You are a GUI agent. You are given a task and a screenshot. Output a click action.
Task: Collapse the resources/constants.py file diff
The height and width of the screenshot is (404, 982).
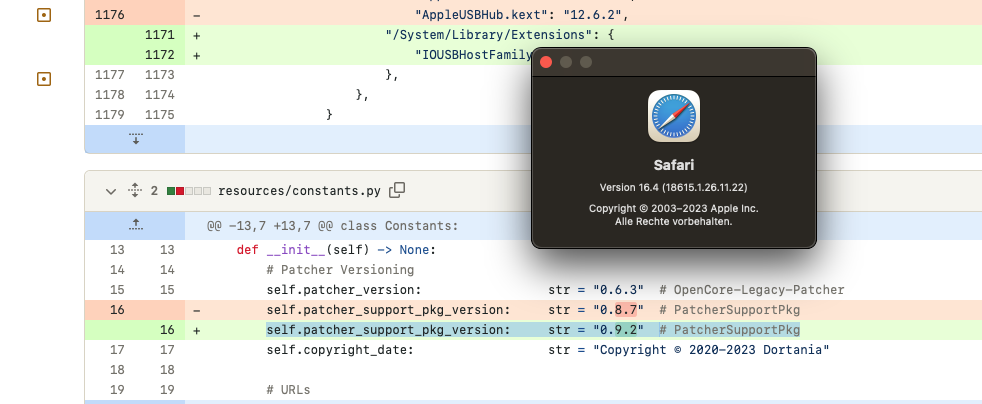coord(111,191)
